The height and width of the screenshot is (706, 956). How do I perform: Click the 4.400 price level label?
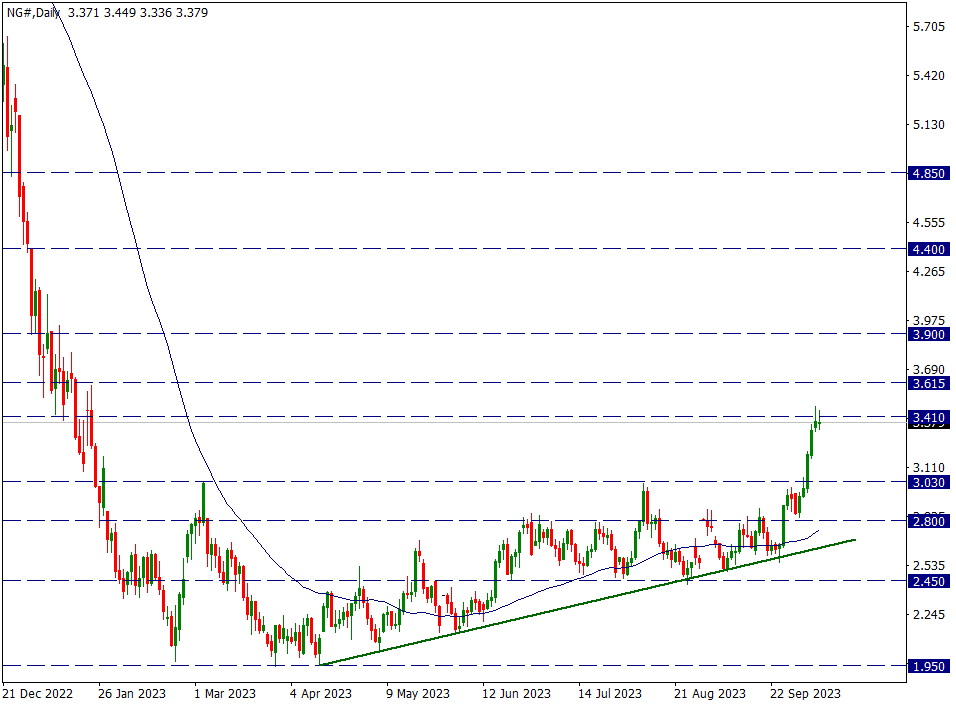pos(929,249)
